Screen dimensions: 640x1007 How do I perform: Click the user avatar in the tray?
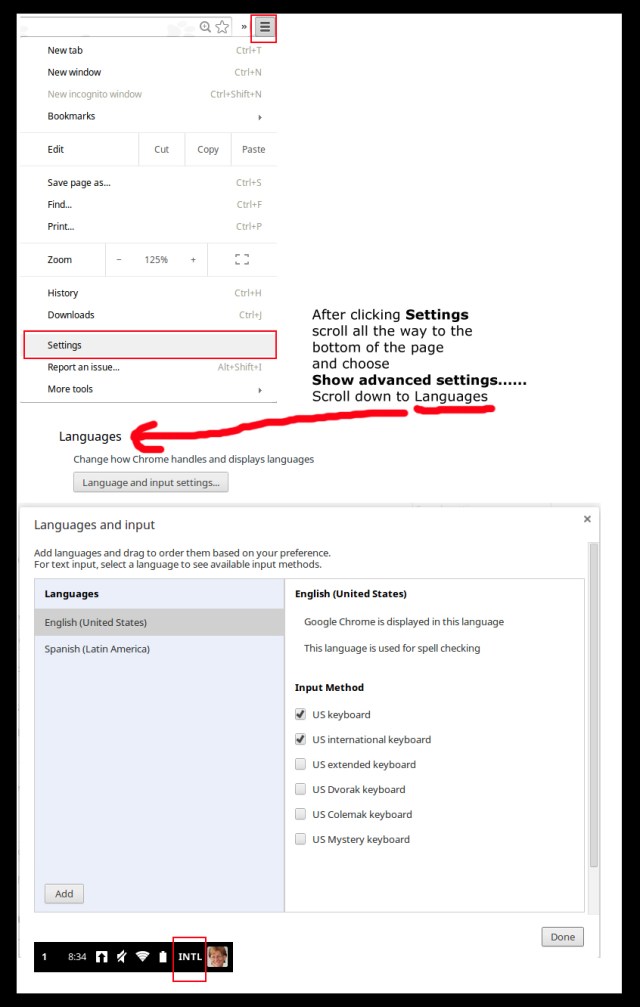tap(217, 957)
